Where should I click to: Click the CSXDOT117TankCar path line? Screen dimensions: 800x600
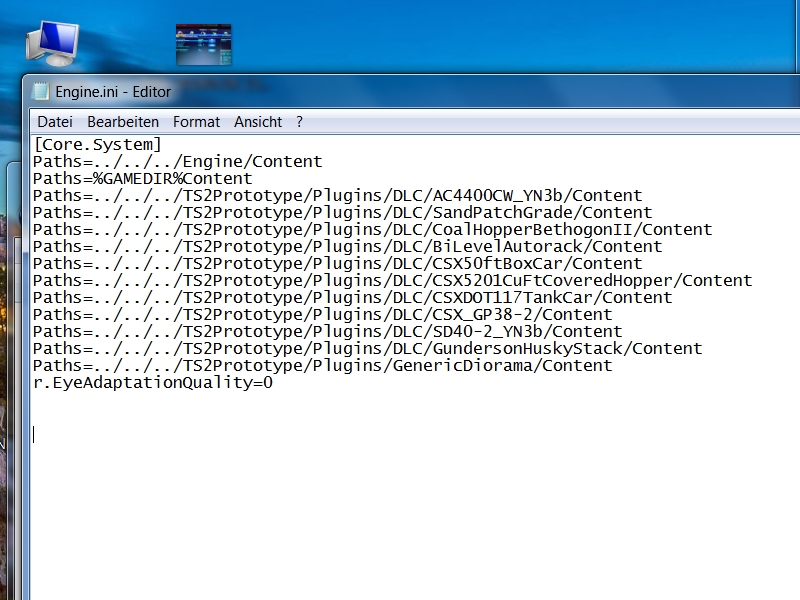pos(353,297)
